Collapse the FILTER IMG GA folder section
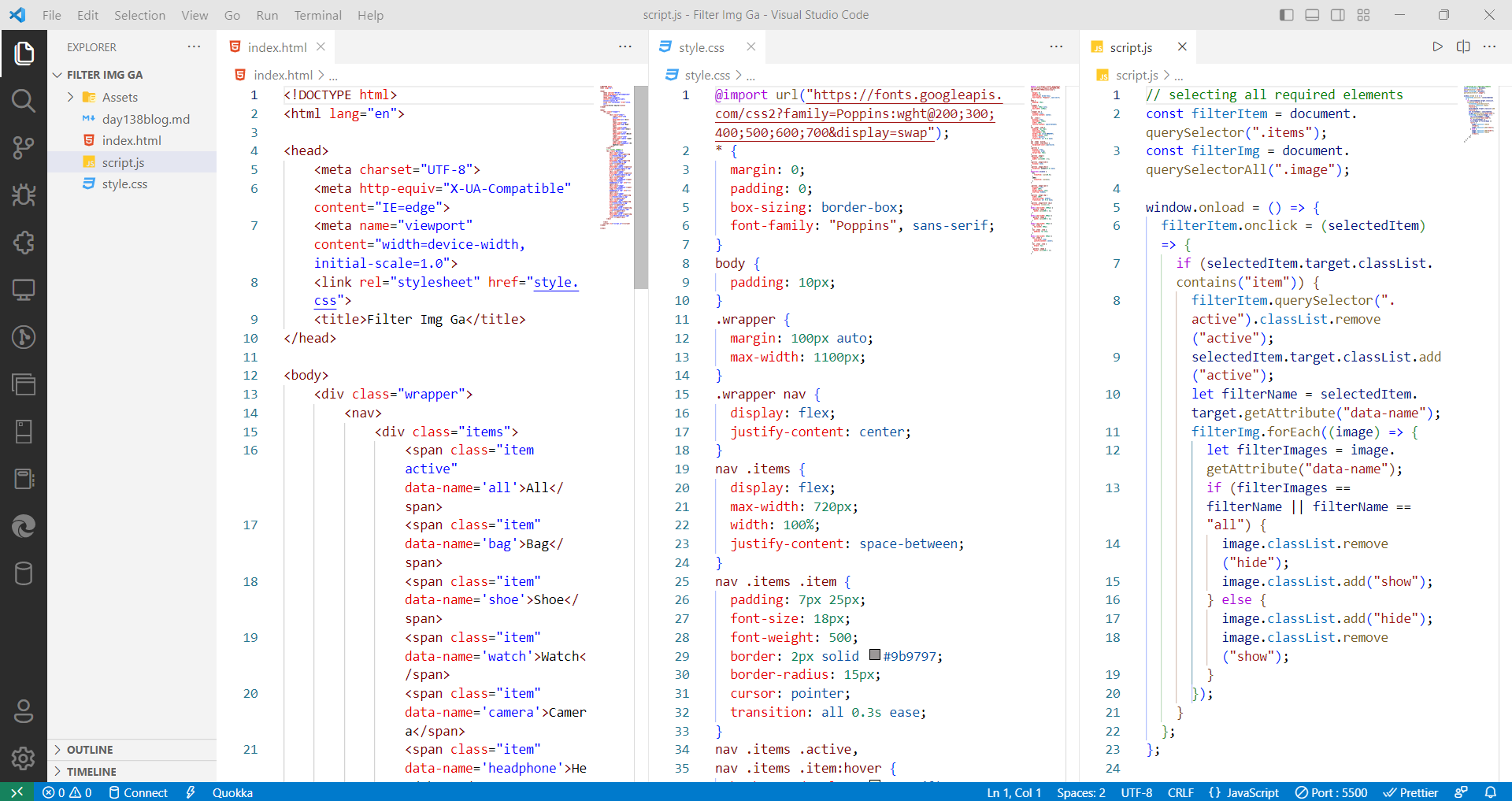 click(132, 75)
